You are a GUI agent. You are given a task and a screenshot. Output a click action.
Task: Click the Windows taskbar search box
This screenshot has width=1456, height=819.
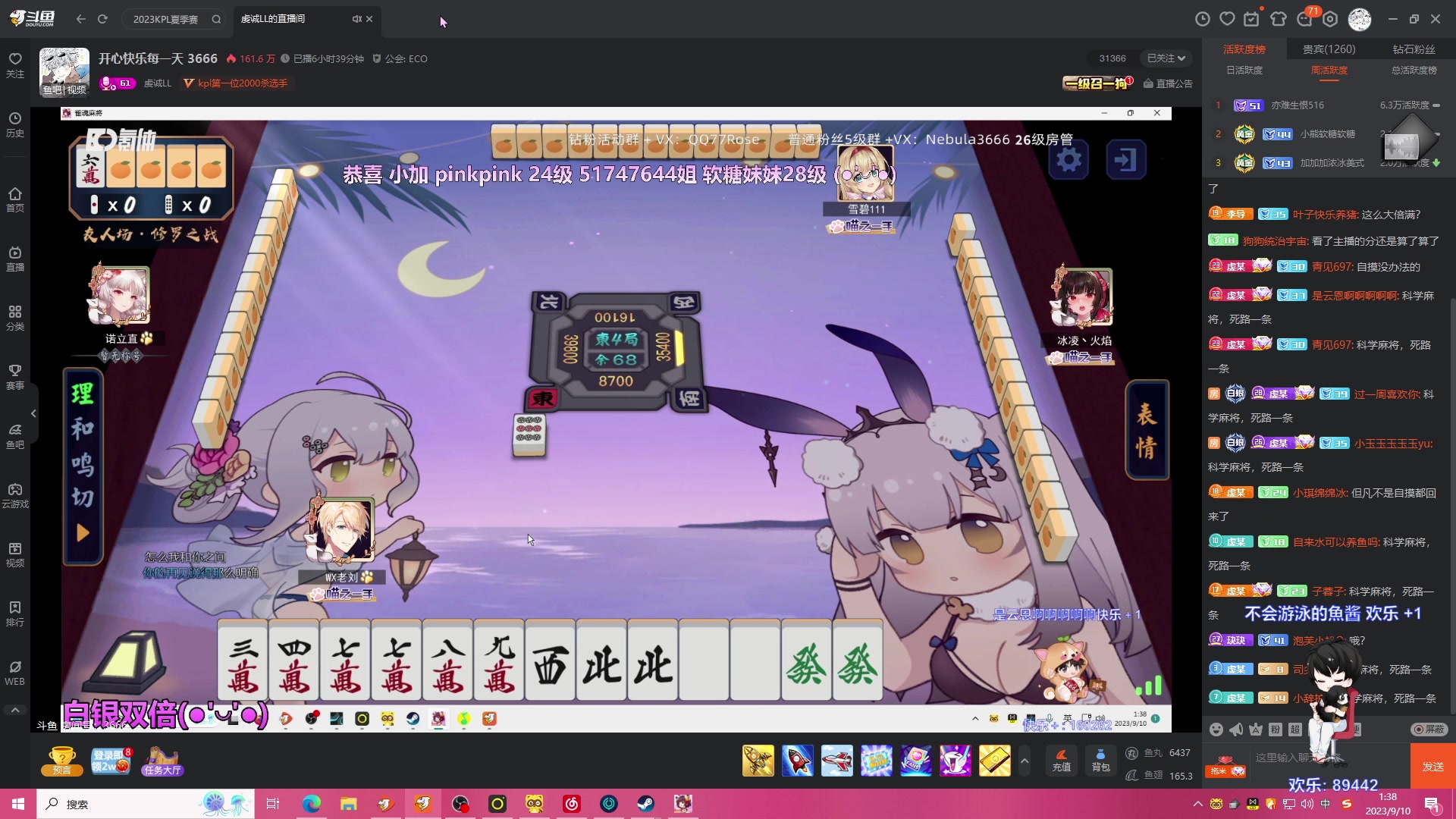pyautogui.click(x=144, y=804)
